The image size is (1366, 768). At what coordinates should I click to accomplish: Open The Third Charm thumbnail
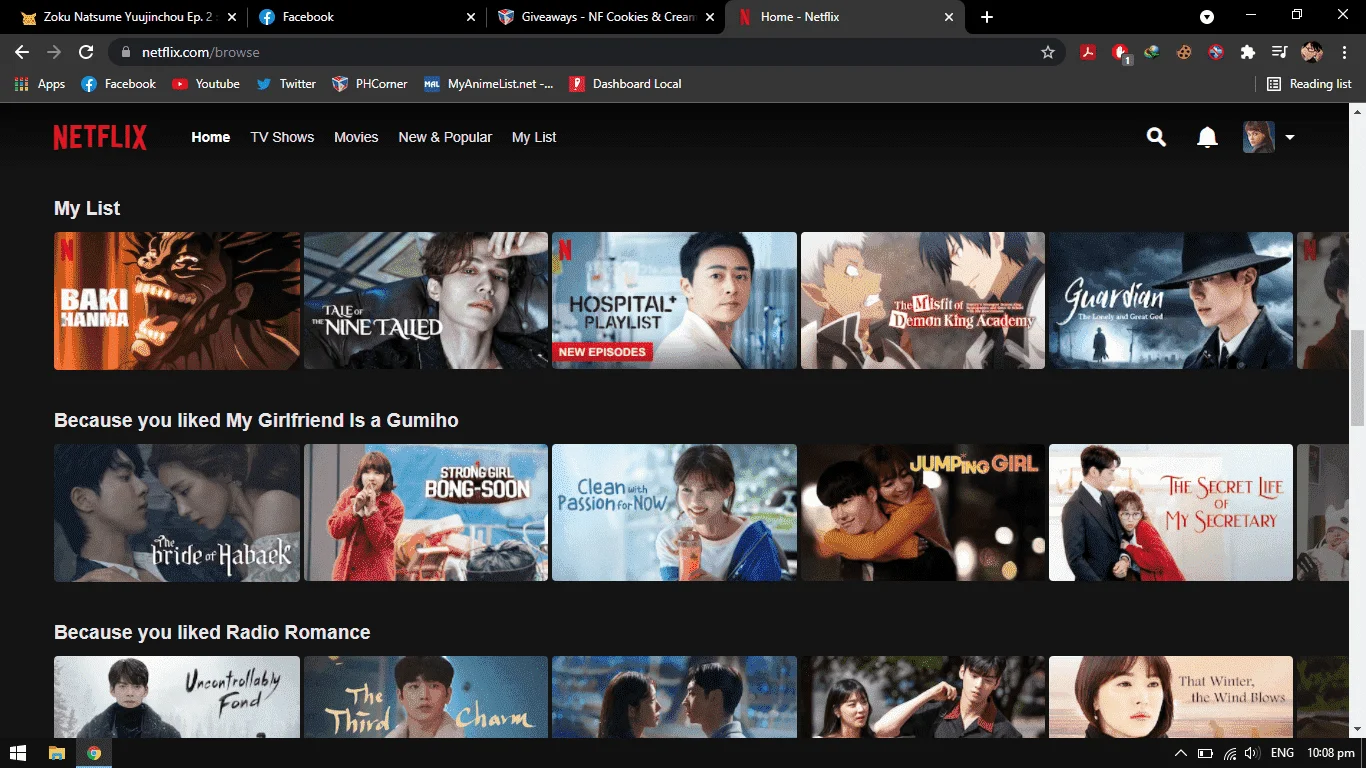click(426, 697)
